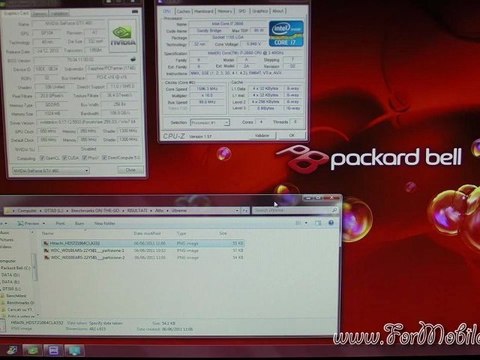
Task: Sort by the Date modified column header
Action: point(147,233)
